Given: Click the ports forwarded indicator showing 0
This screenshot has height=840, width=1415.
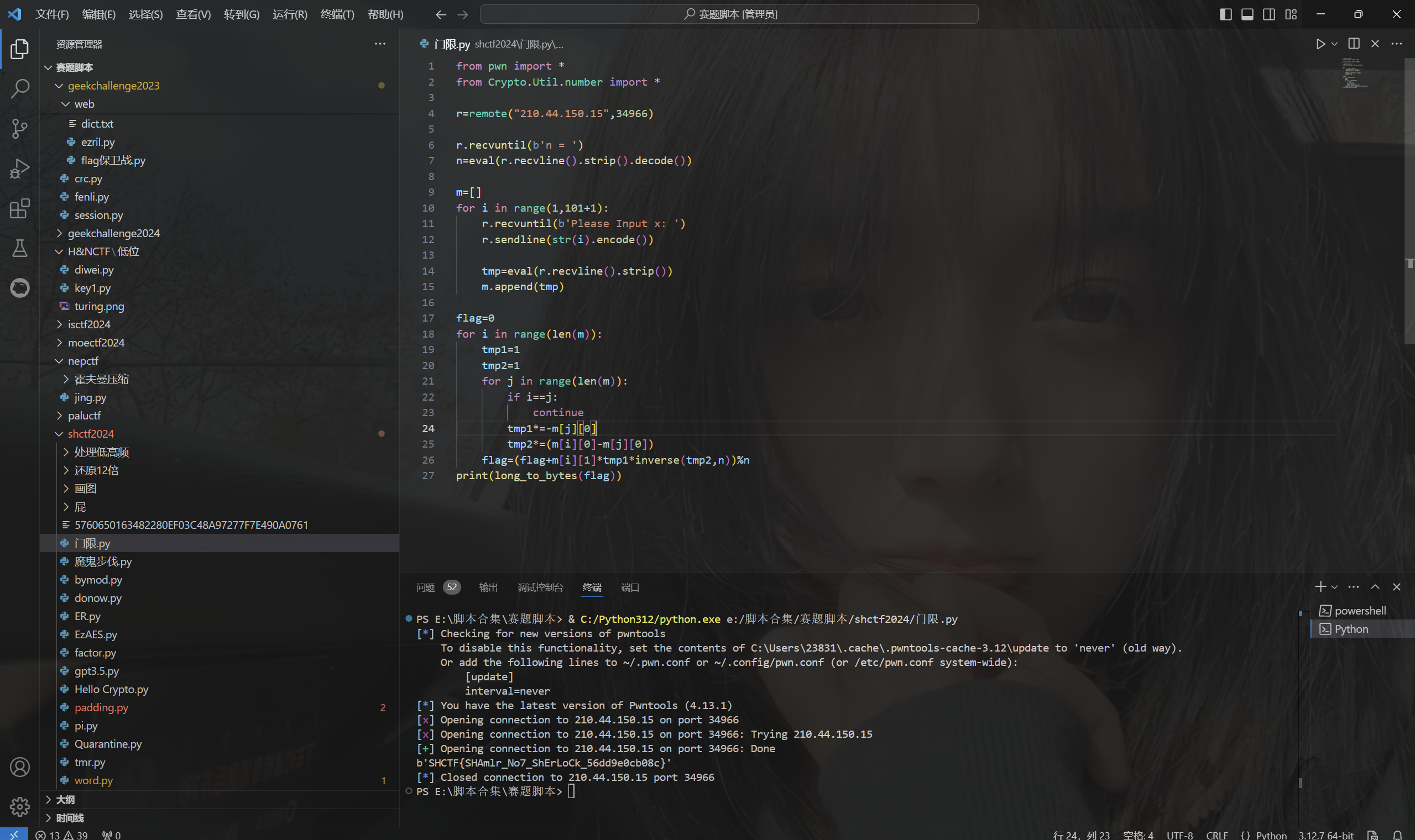Looking at the screenshot, I should tap(112, 835).
